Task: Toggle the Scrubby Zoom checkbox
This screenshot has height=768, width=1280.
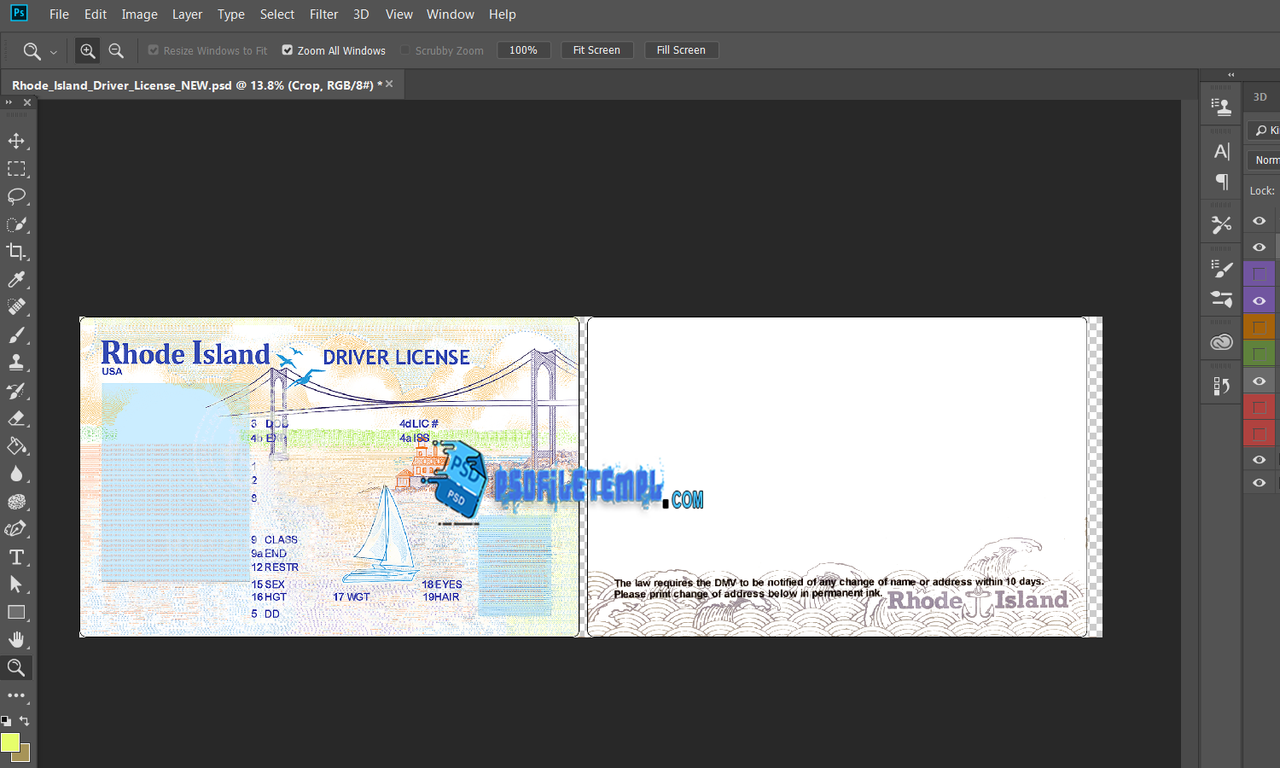Action: 405,50
